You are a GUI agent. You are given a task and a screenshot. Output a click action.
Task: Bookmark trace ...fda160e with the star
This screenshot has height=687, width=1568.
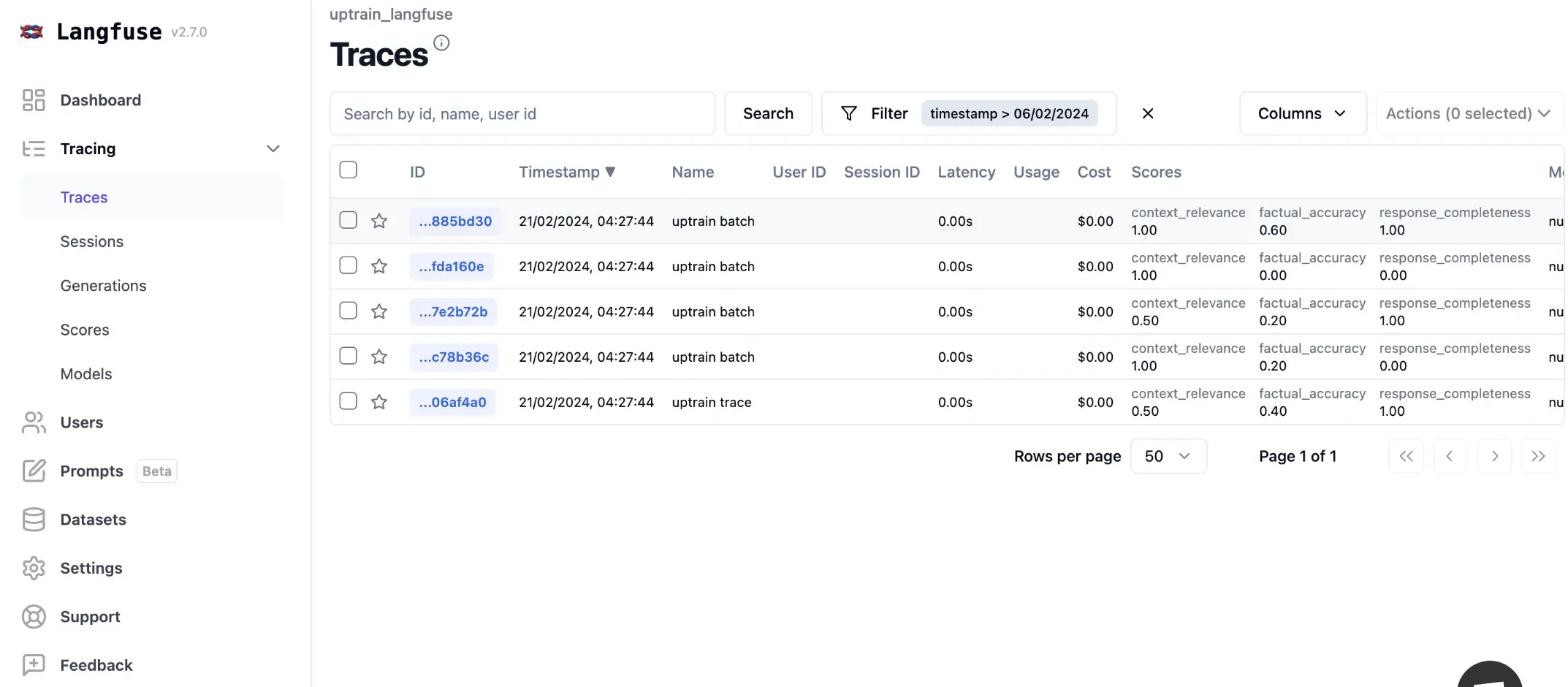click(x=379, y=266)
